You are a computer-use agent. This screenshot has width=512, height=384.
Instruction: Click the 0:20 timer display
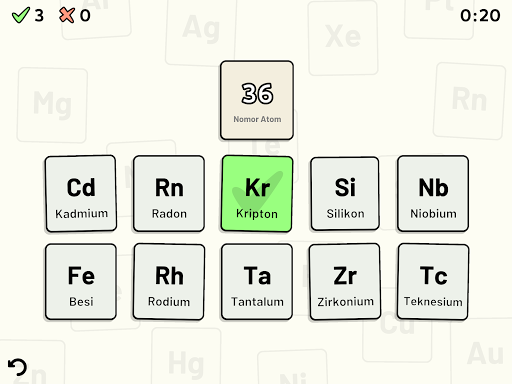coord(480,15)
